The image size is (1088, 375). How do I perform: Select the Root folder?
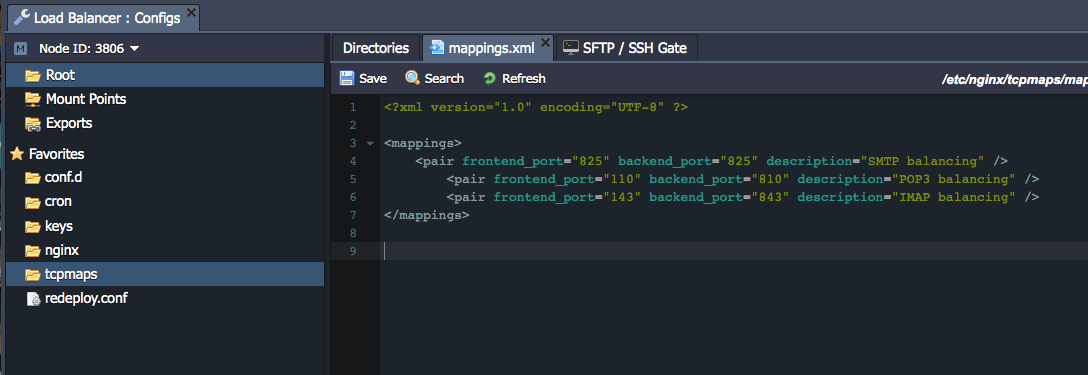[165, 75]
